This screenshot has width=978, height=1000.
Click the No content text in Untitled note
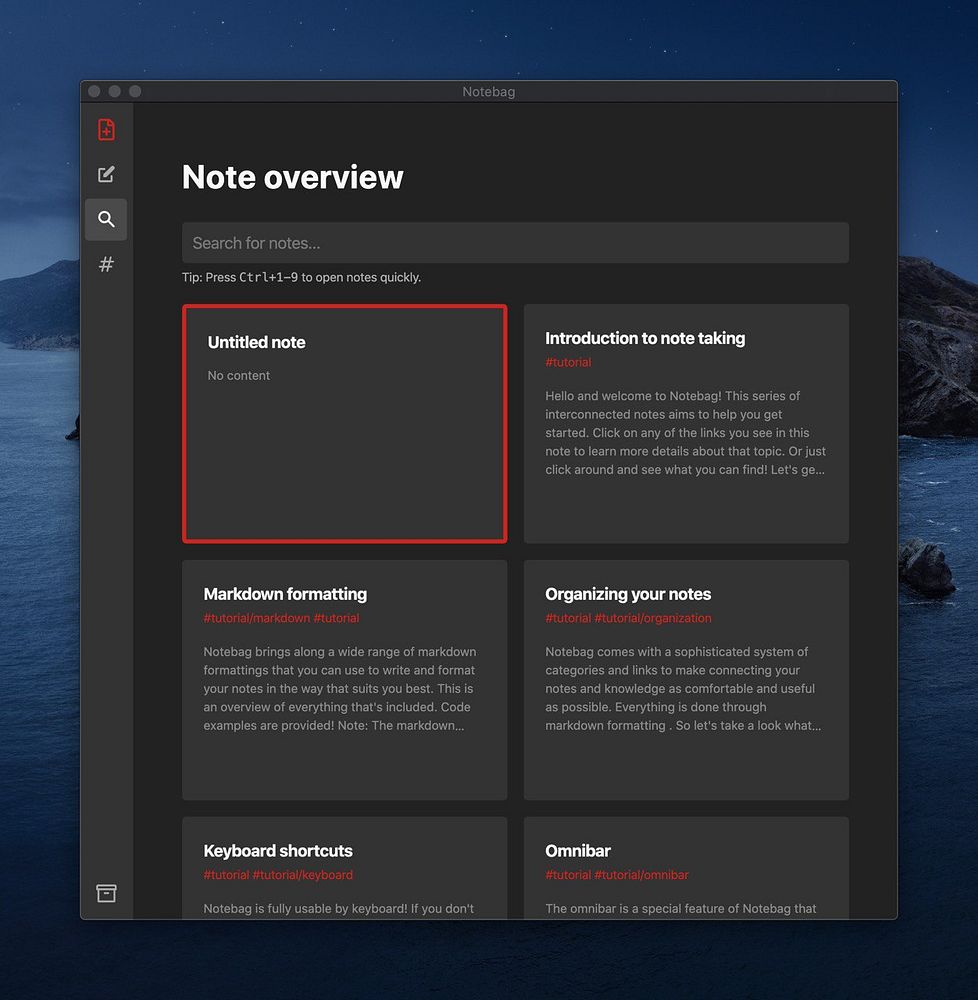point(238,376)
